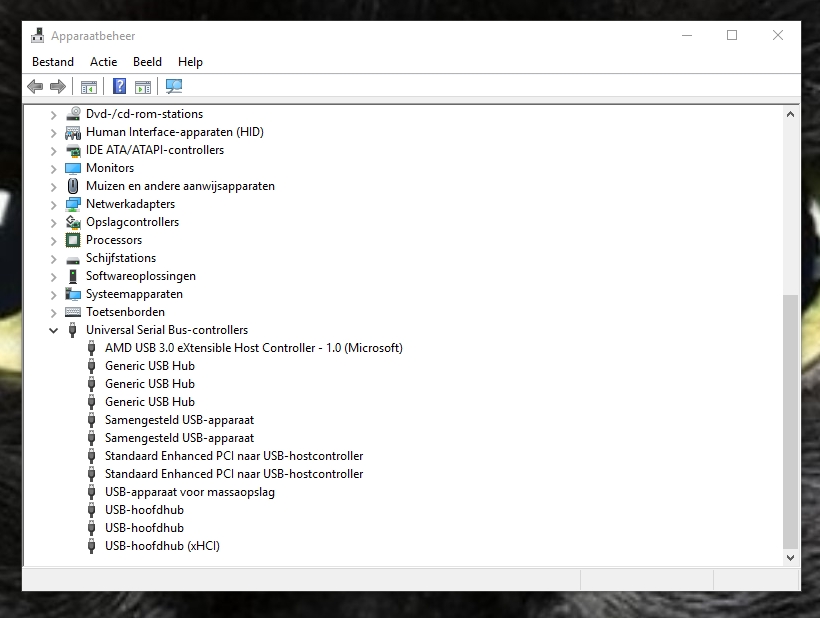Expand the Schijfstations node

pyautogui.click(x=53, y=259)
